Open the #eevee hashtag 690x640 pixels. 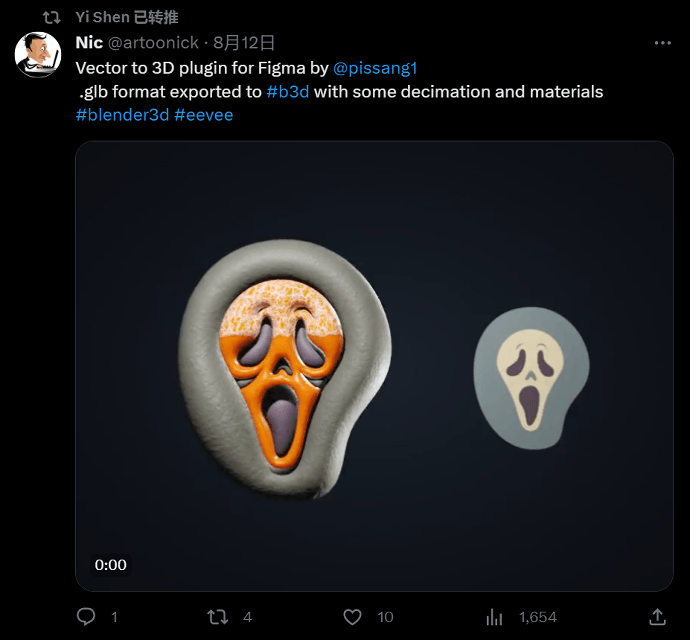203,115
